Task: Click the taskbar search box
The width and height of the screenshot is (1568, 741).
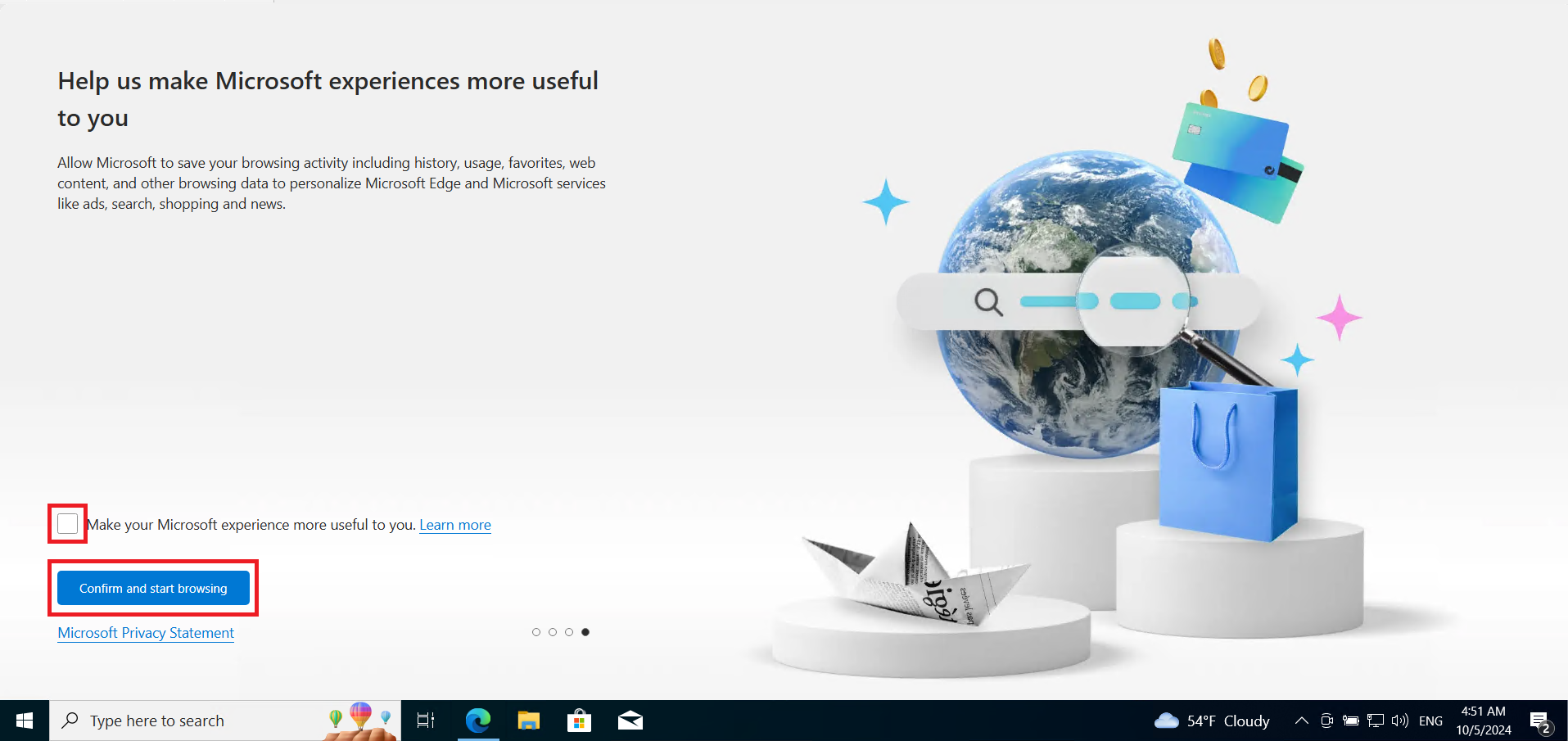Action: point(225,721)
